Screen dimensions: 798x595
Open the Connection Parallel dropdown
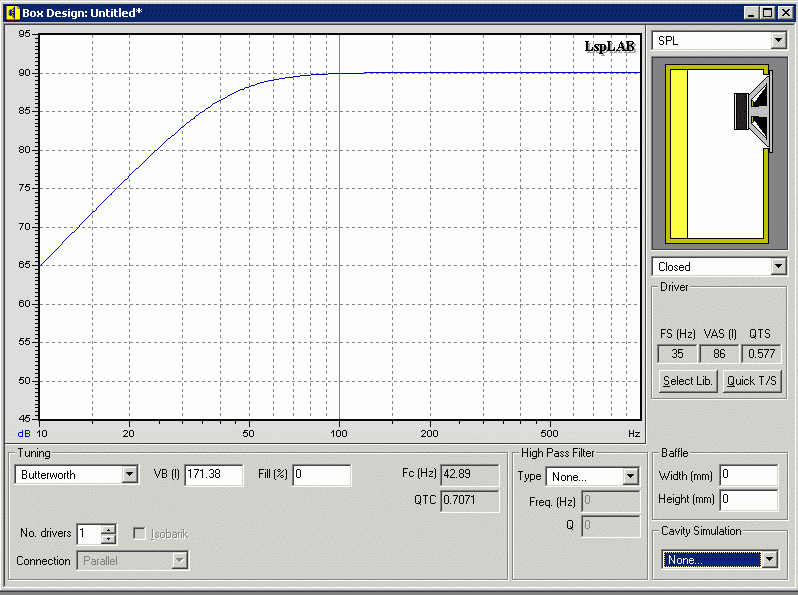(x=179, y=561)
